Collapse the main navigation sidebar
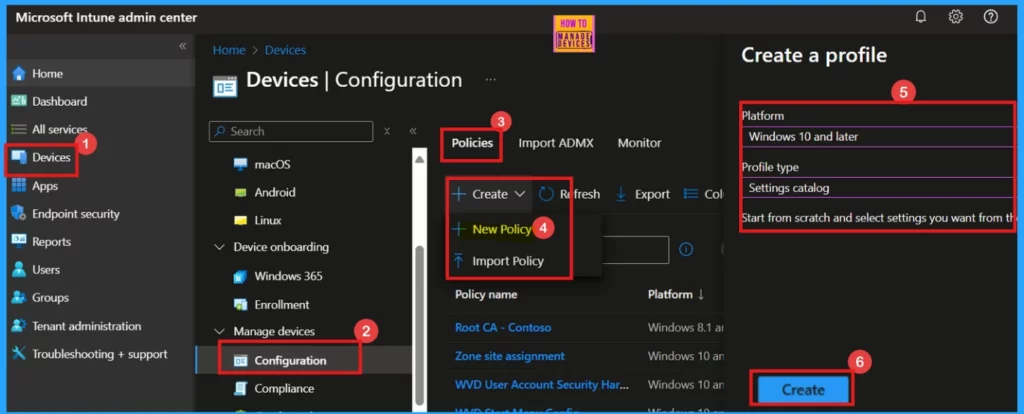Viewport: 1024px width, 414px height. 183,46
